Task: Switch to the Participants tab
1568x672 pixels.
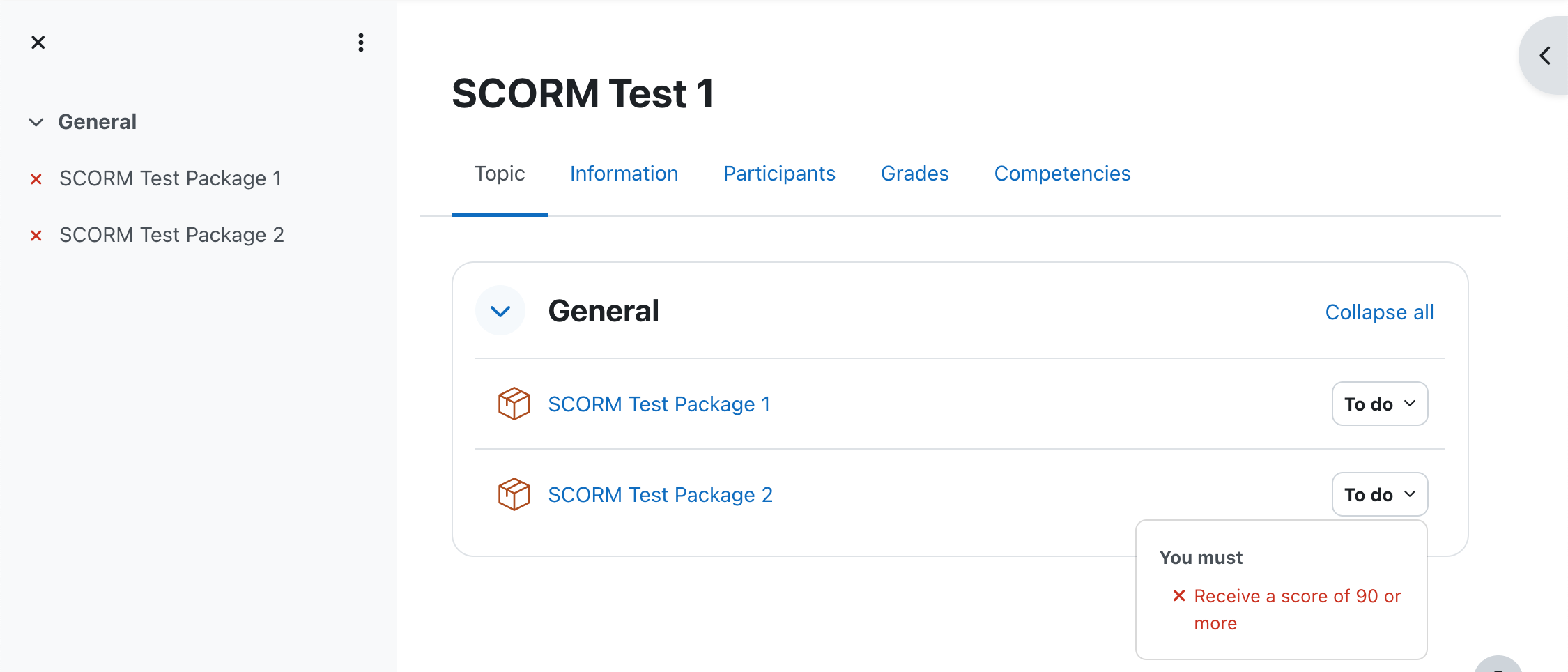Action: (779, 174)
